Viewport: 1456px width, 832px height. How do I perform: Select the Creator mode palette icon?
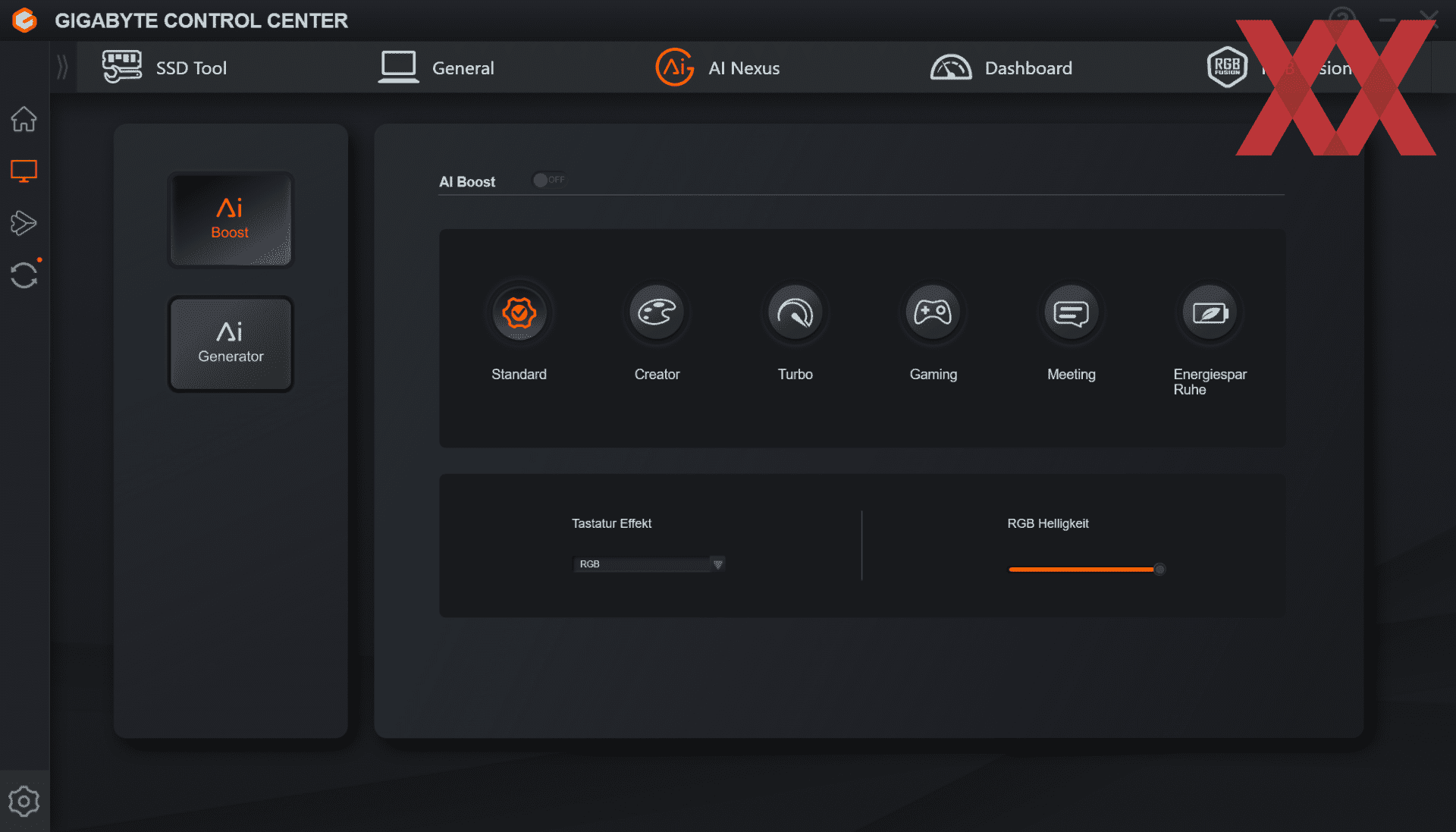click(x=657, y=312)
